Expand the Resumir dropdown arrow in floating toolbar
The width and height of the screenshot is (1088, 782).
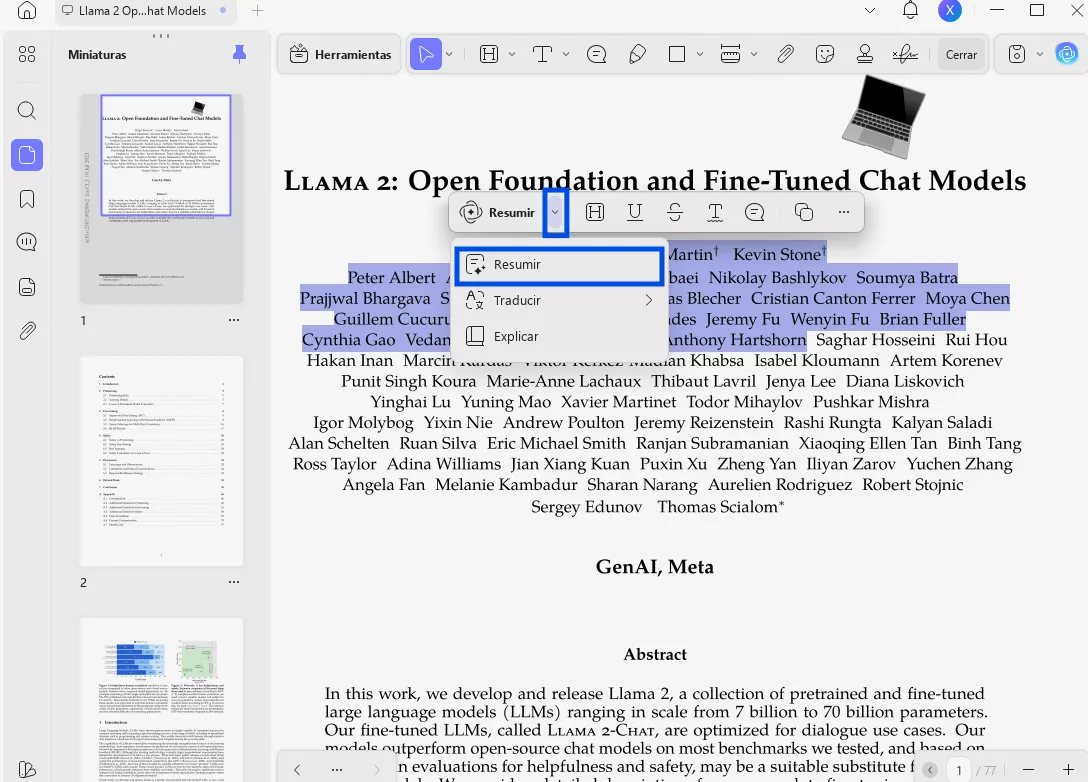[555, 212]
